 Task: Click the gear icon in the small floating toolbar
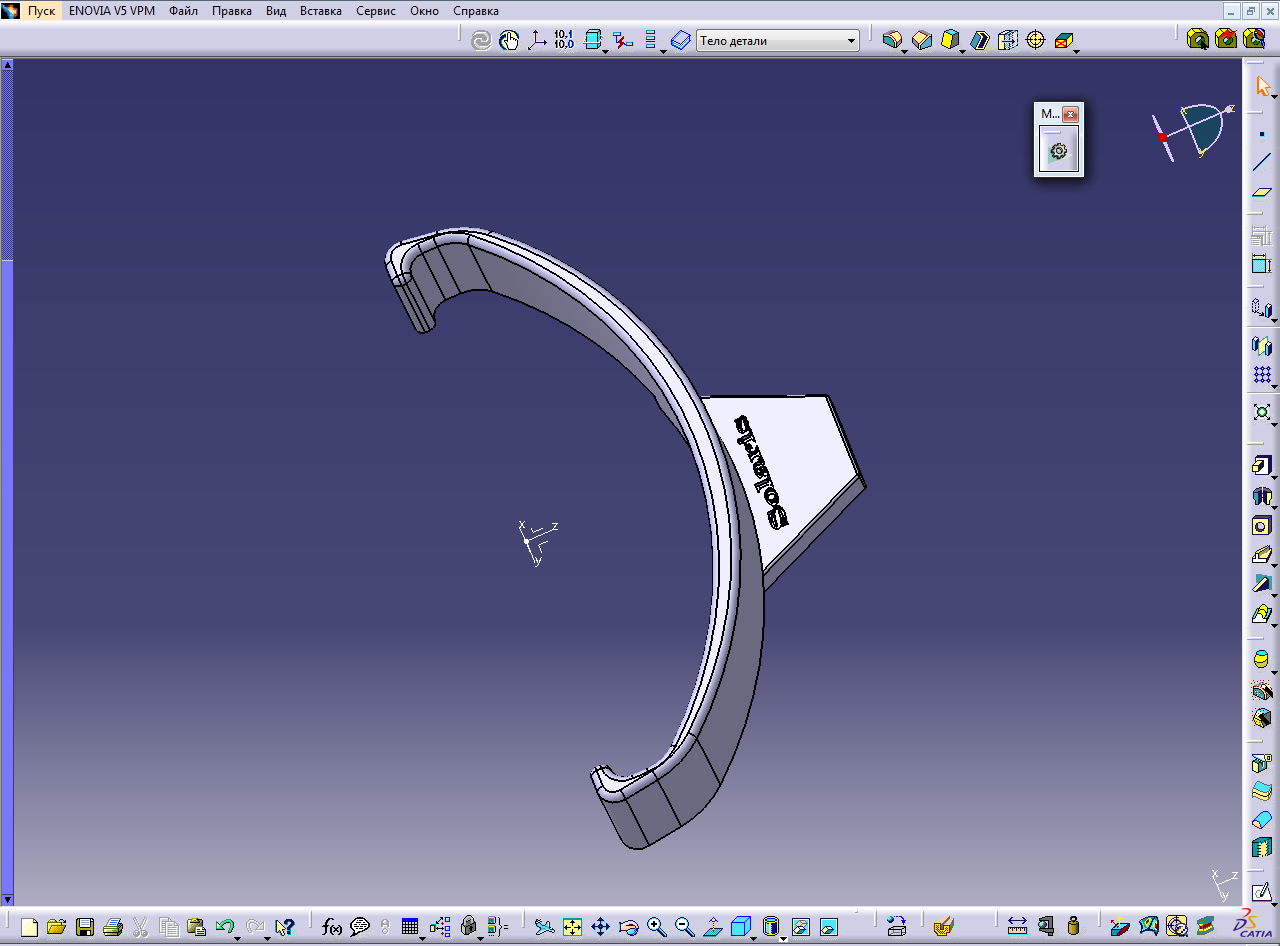point(1058,152)
